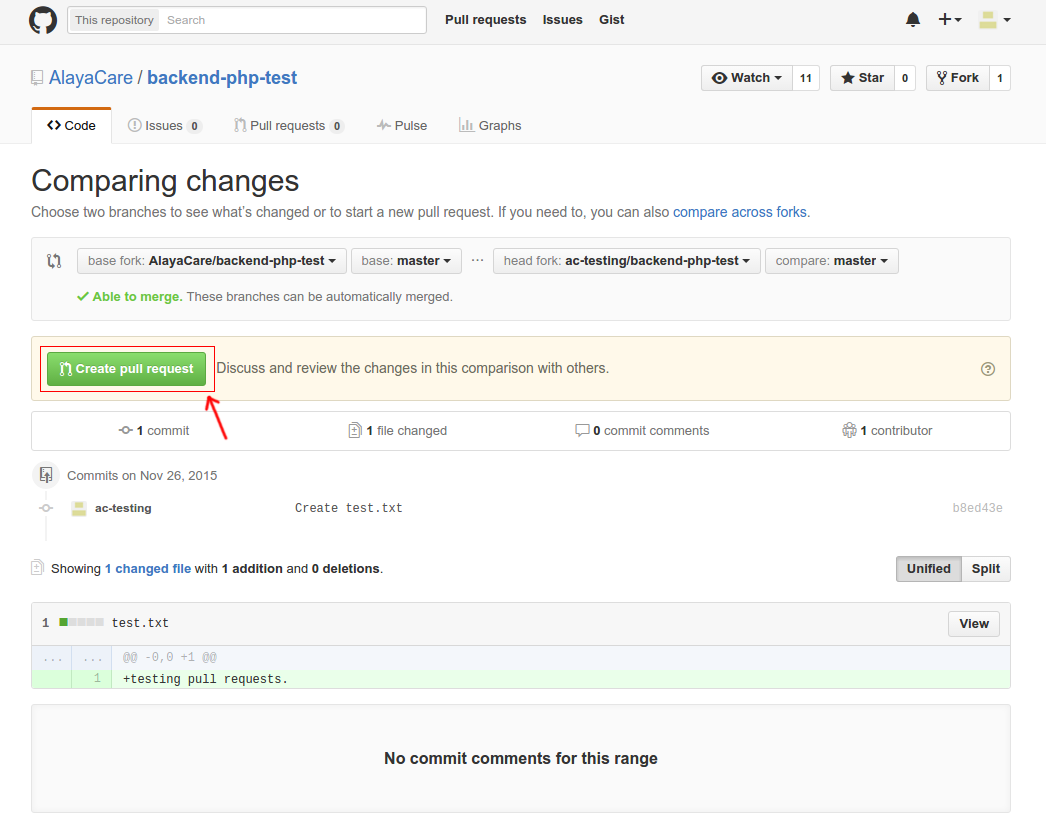Click the help question mark icon
Image resolution: width=1046 pixels, height=823 pixels.
(x=988, y=369)
